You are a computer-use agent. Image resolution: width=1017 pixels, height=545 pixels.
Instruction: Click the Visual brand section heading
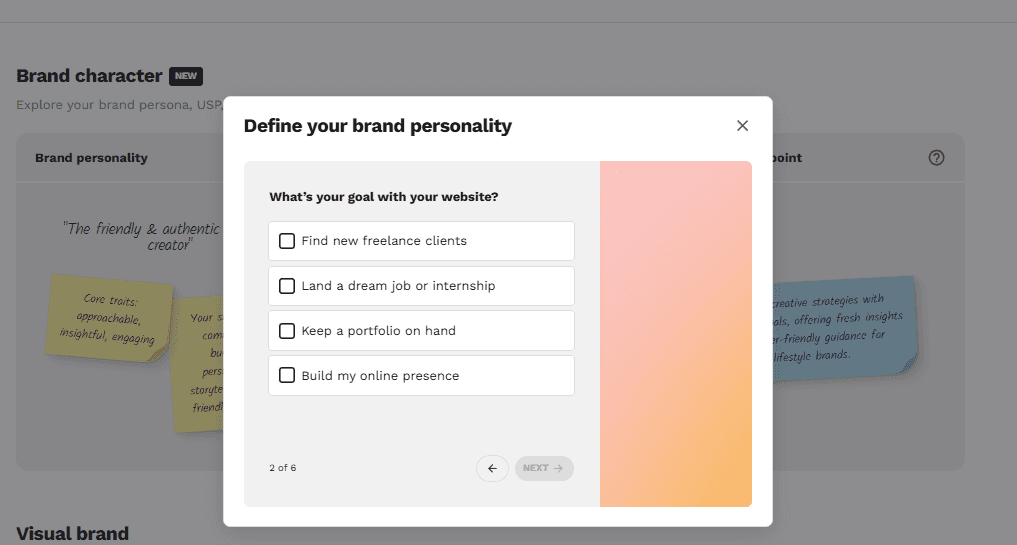pyautogui.click(x=72, y=533)
